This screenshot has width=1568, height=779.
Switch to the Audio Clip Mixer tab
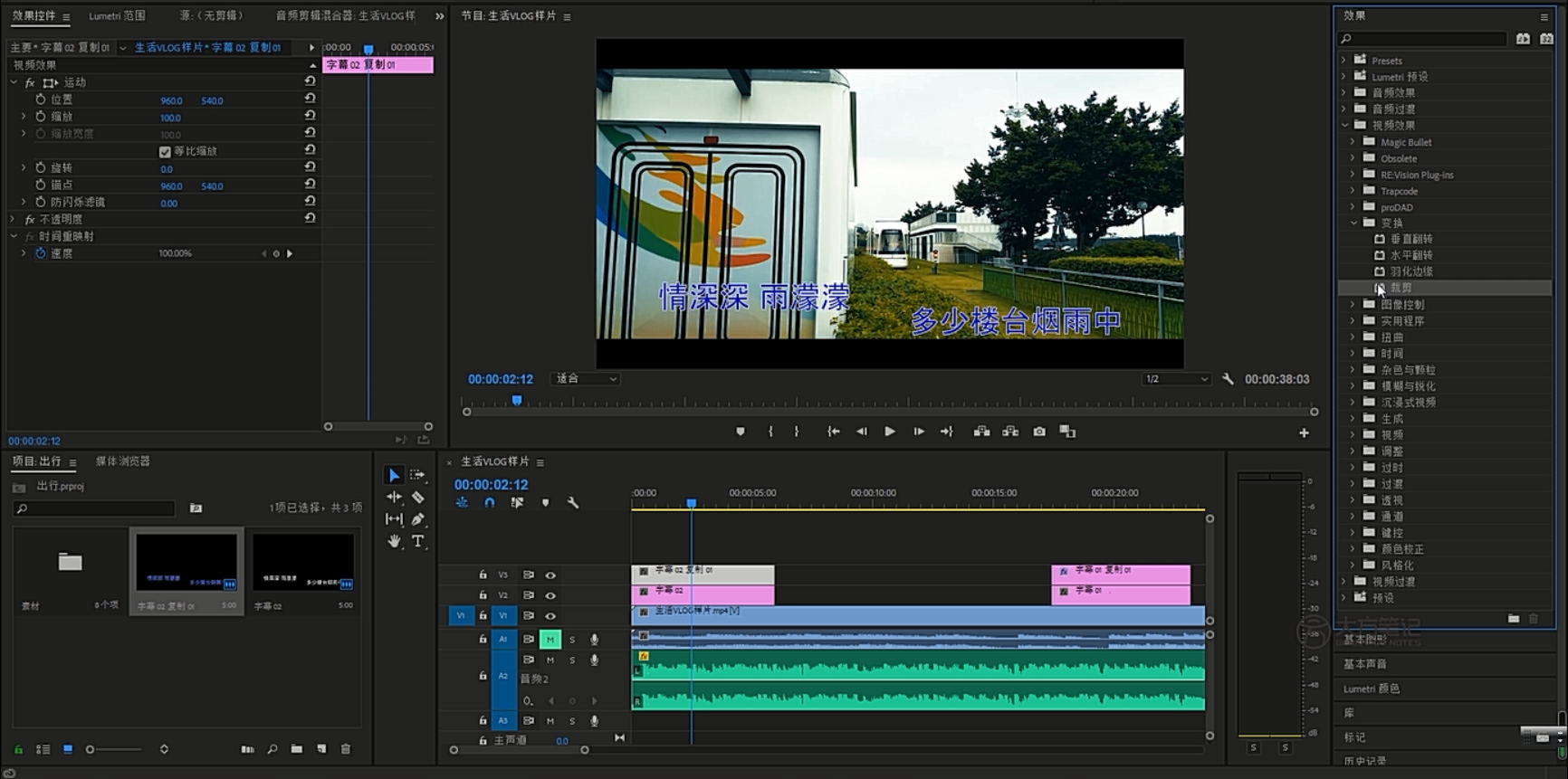point(346,16)
